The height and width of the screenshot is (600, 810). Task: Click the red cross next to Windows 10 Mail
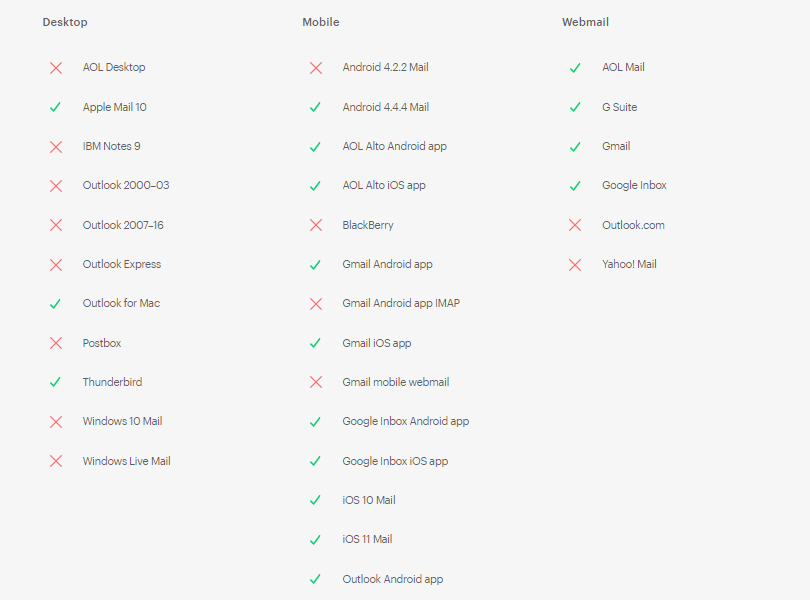pyautogui.click(x=56, y=422)
